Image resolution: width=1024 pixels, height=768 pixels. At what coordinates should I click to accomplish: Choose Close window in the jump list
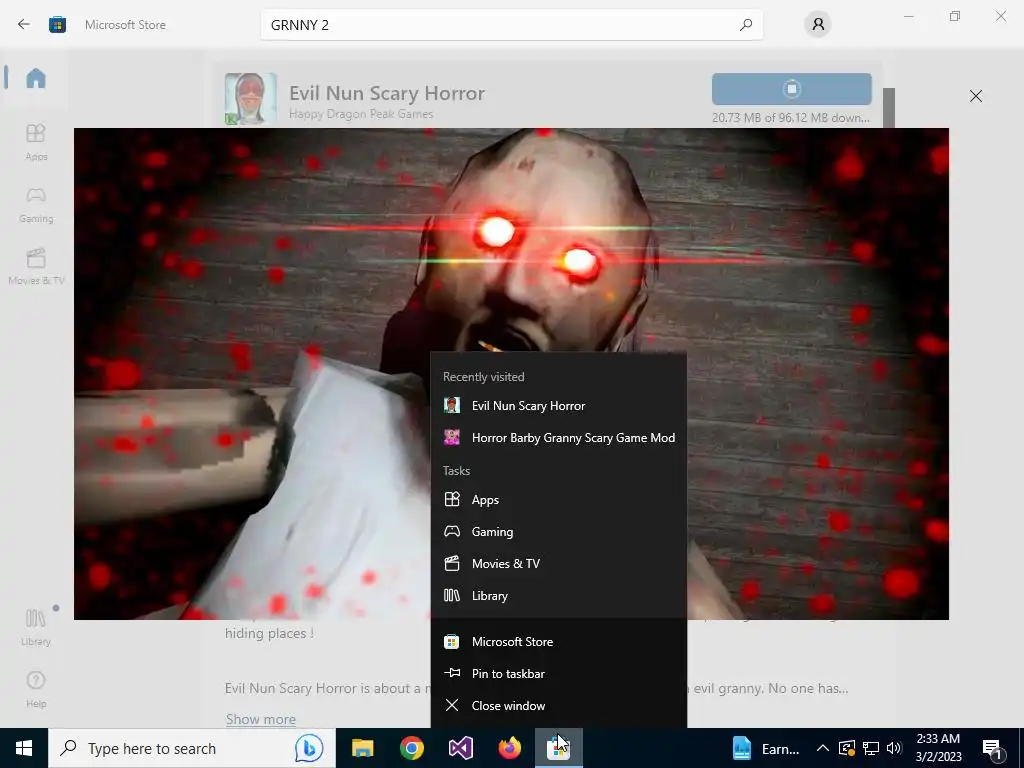pos(558,705)
